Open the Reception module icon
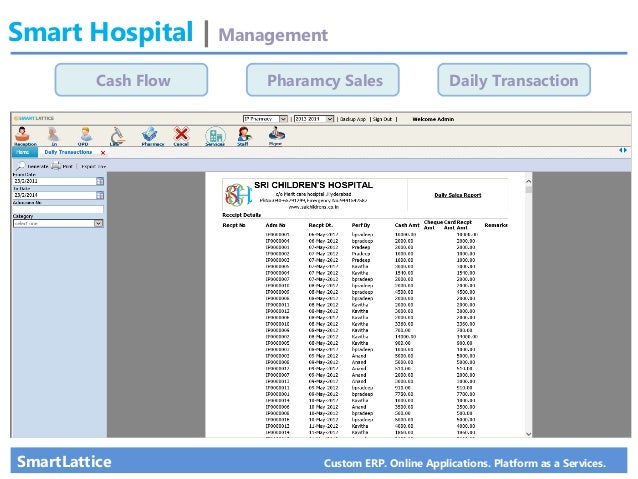The height and width of the screenshot is (479, 638). tap(24, 135)
